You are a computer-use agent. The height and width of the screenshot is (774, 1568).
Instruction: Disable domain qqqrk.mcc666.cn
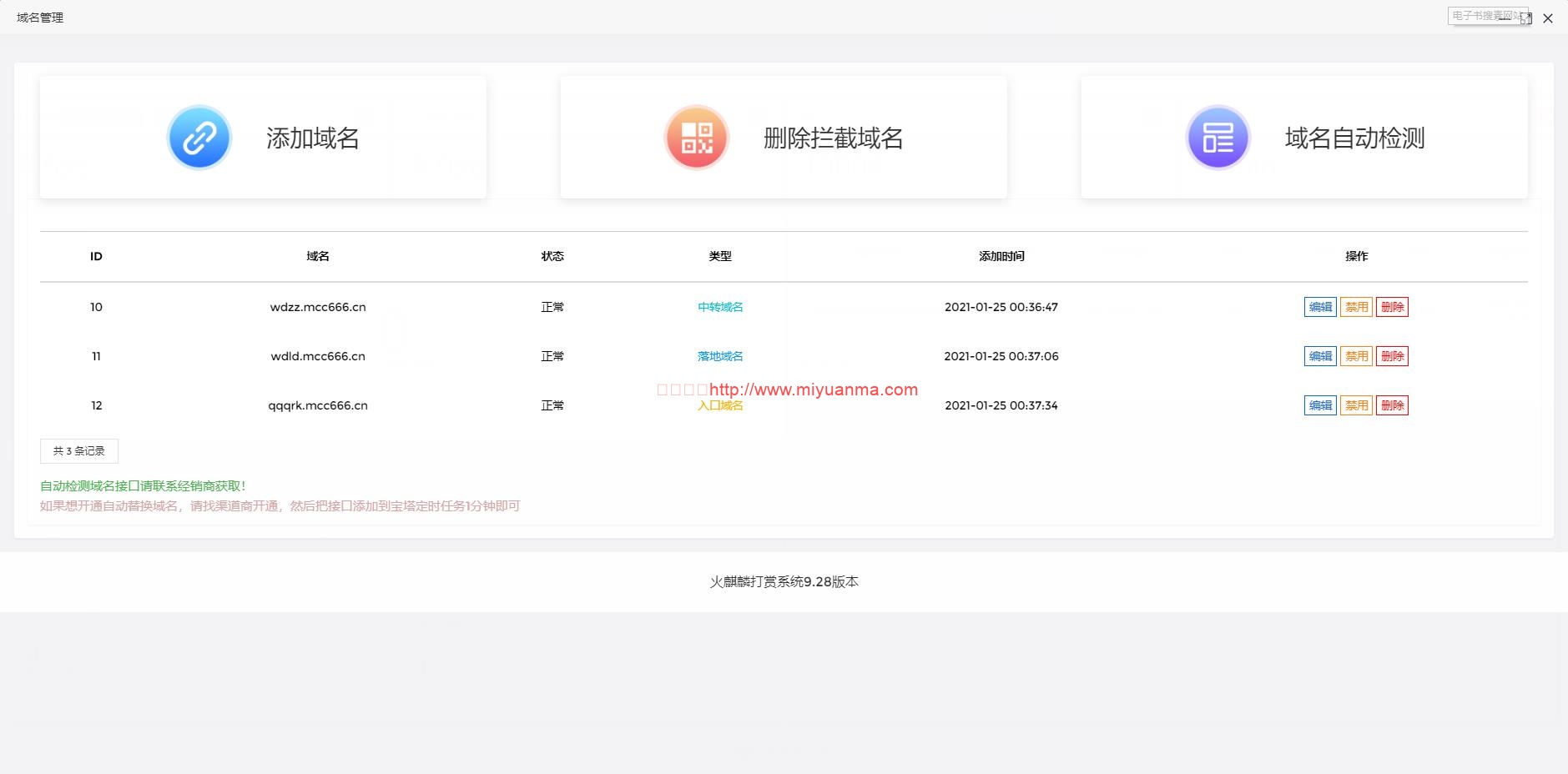(1356, 405)
